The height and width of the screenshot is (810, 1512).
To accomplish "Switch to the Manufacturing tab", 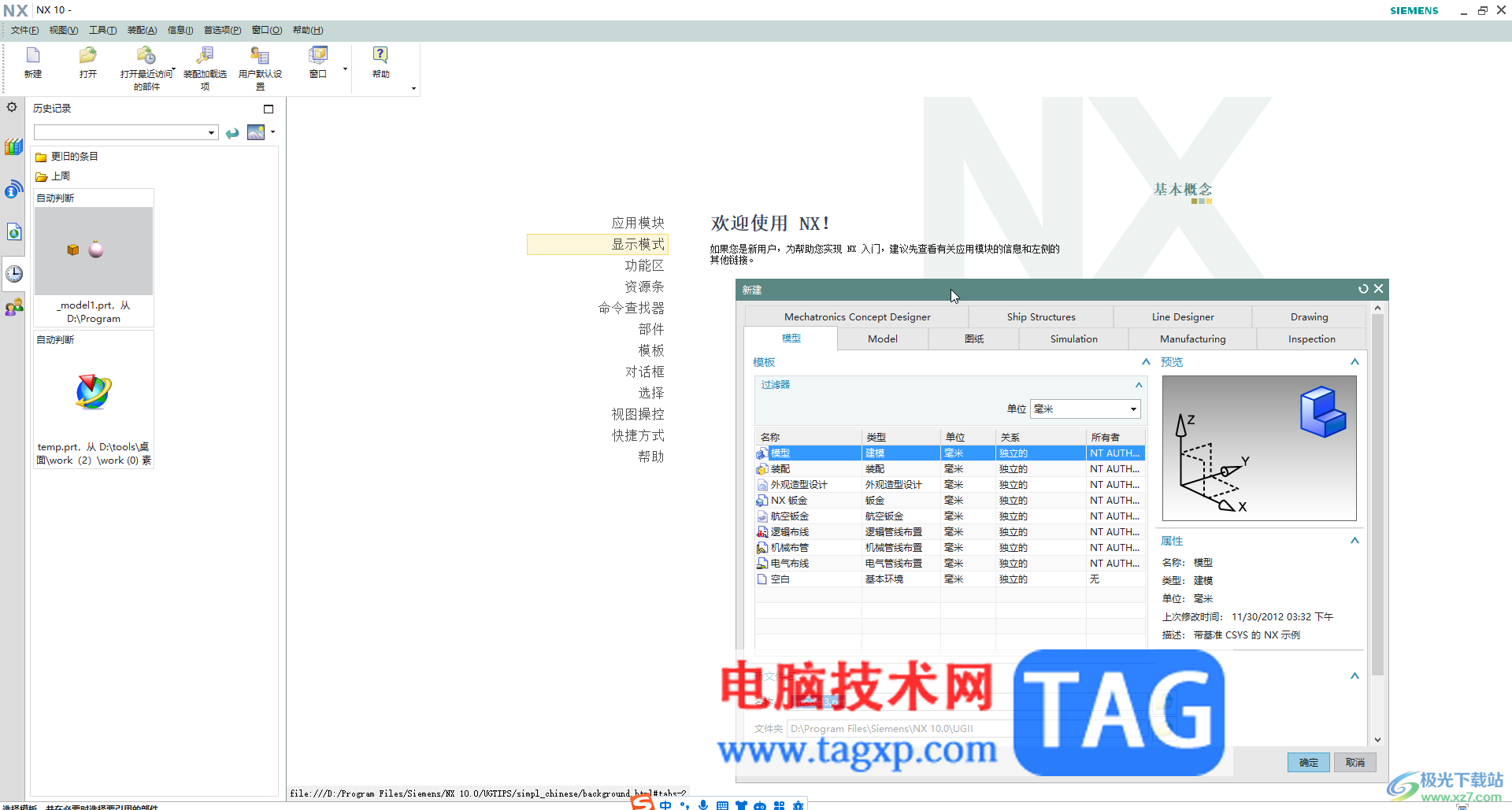I will click(x=1192, y=339).
